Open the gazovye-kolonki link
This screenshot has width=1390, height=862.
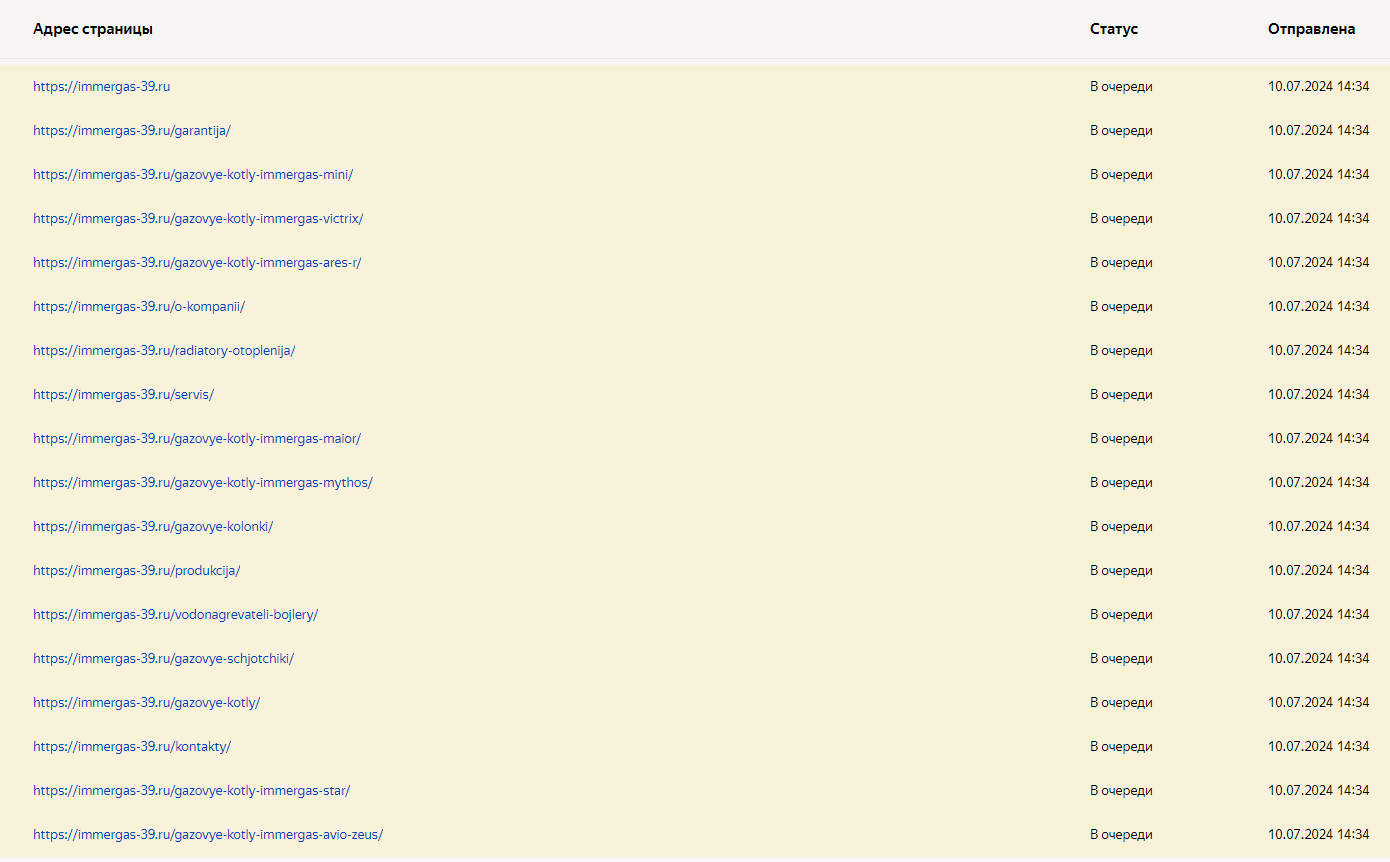(153, 526)
